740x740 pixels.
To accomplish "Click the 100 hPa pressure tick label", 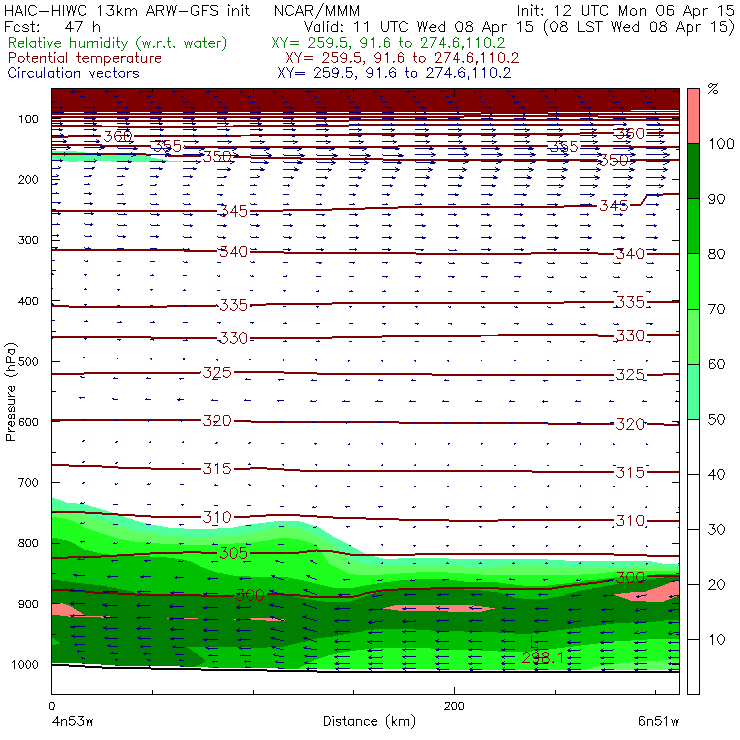I will [28, 119].
